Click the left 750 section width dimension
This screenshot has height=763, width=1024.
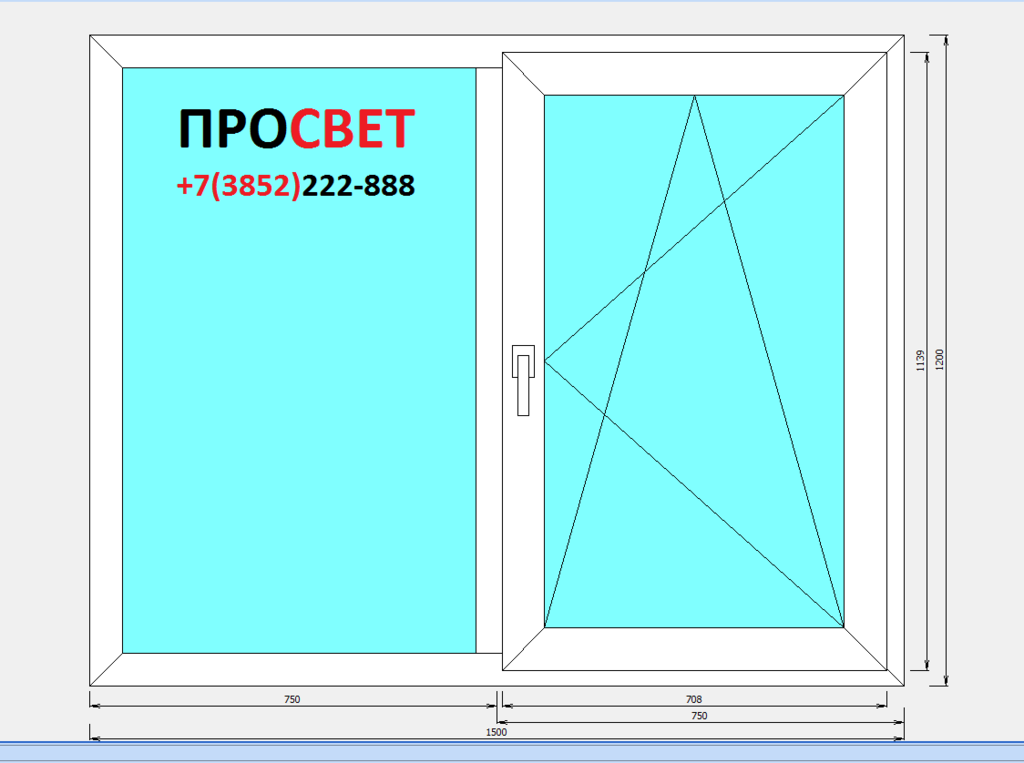[292, 700]
